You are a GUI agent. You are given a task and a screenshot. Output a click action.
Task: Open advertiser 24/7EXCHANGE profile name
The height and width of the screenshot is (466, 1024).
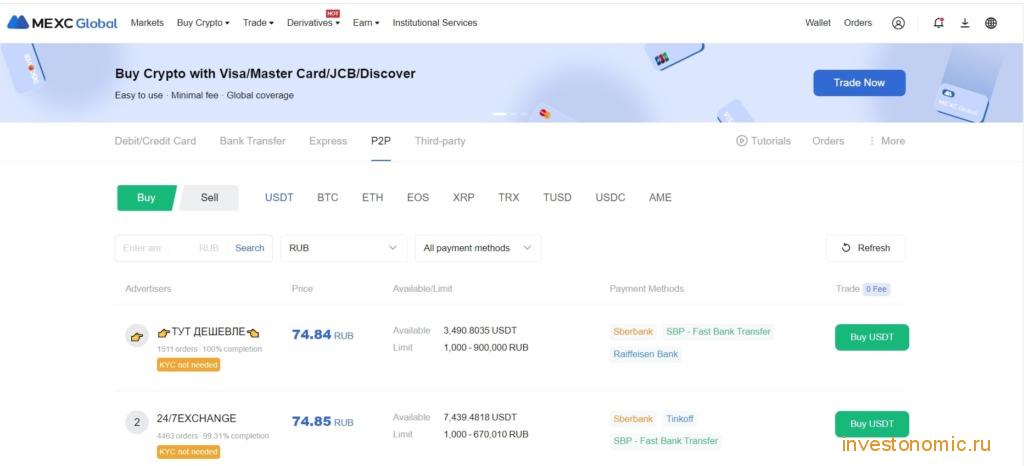(x=197, y=418)
